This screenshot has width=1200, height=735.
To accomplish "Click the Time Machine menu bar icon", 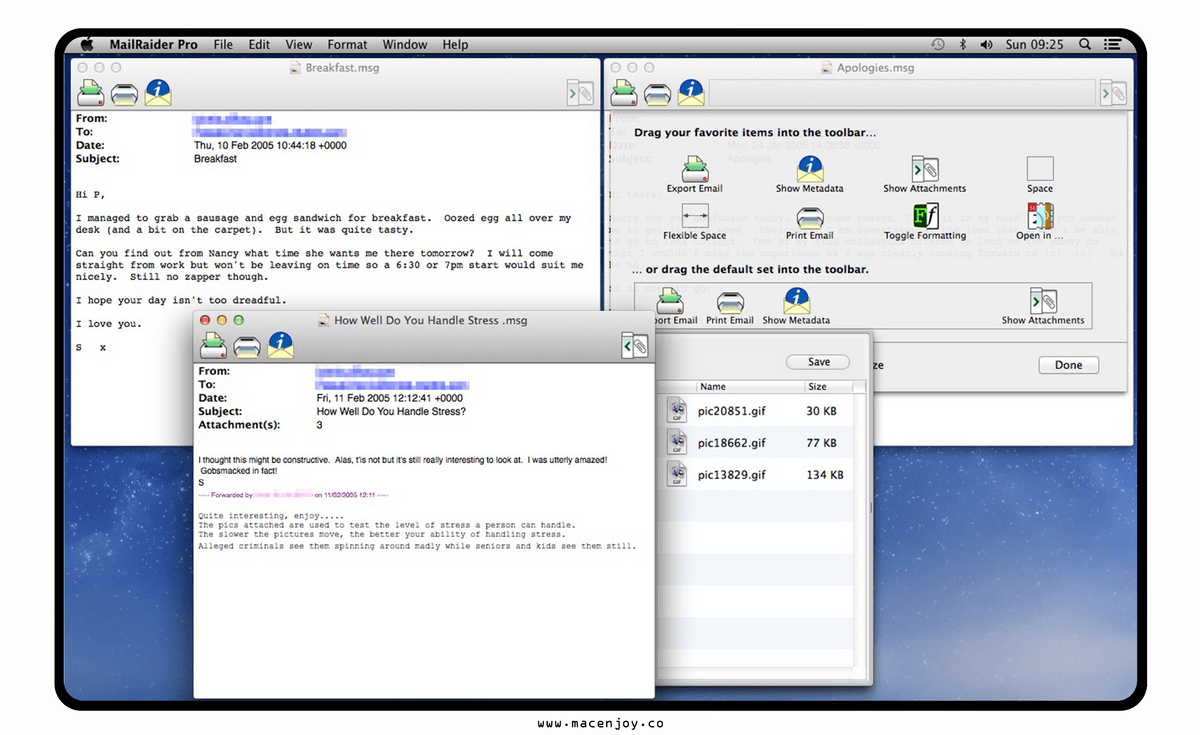I will [x=938, y=44].
